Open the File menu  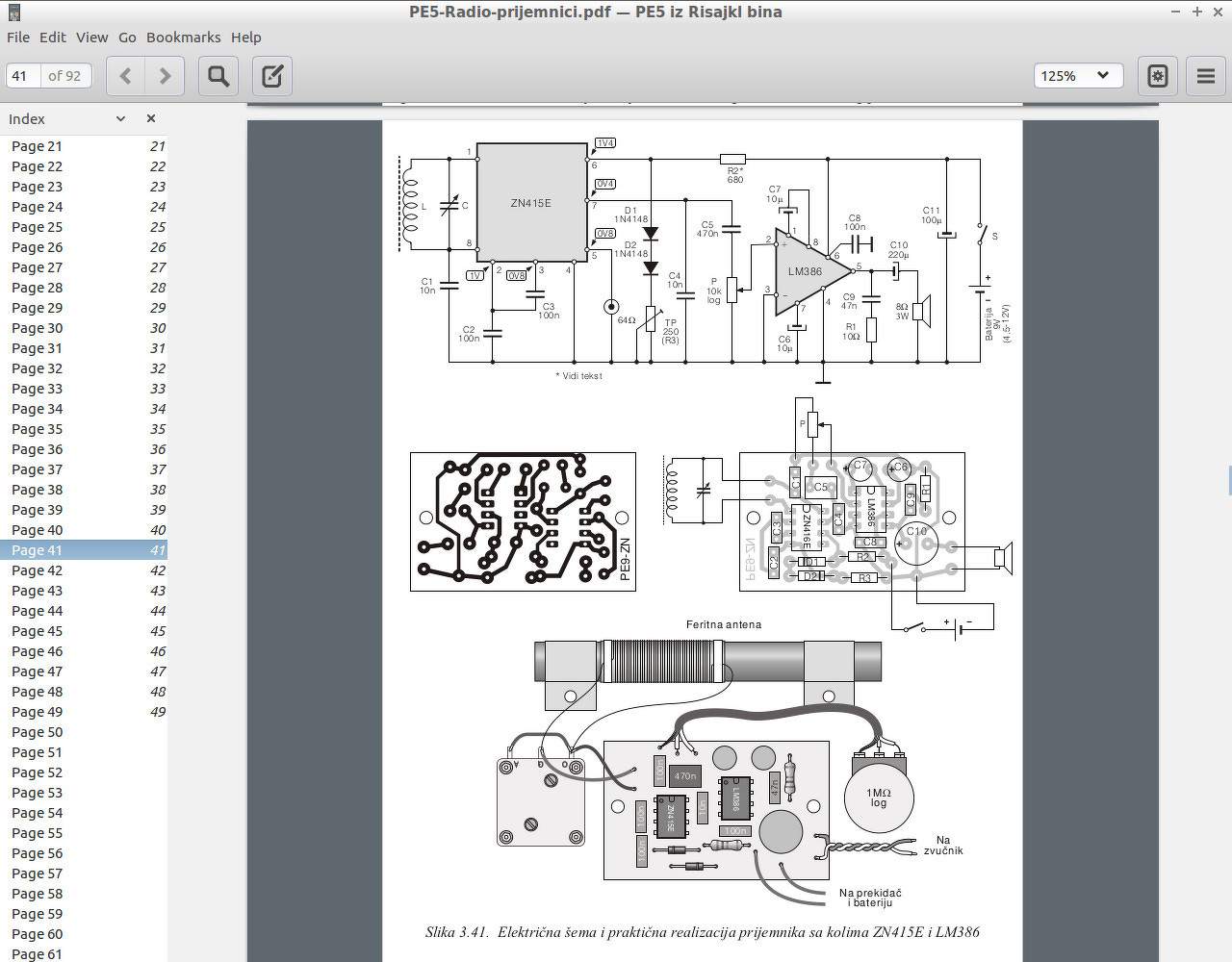[x=18, y=38]
